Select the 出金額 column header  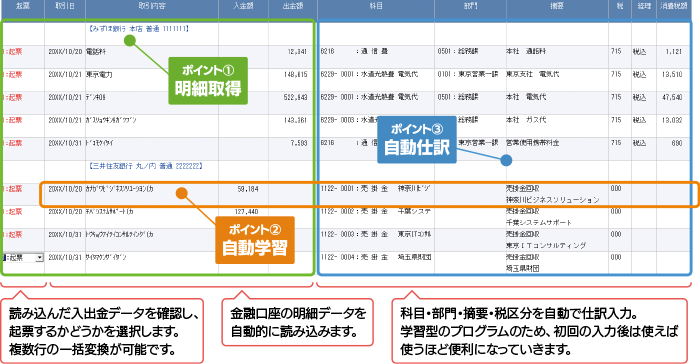pos(293,6)
